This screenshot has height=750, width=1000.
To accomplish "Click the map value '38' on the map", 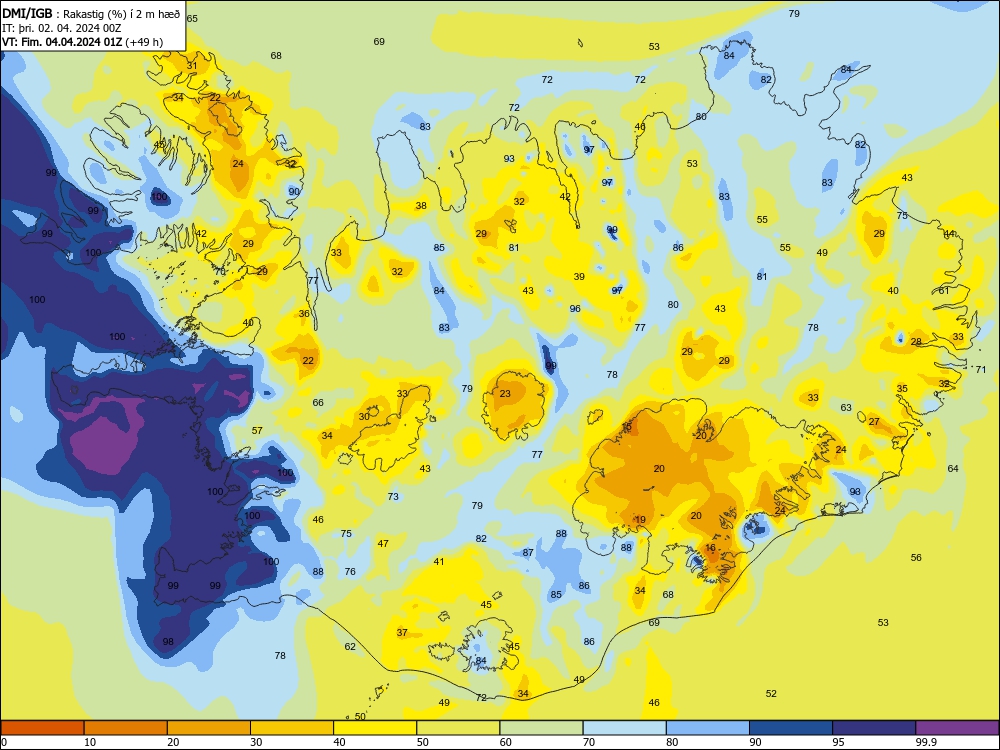I will [x=421, y=205].
